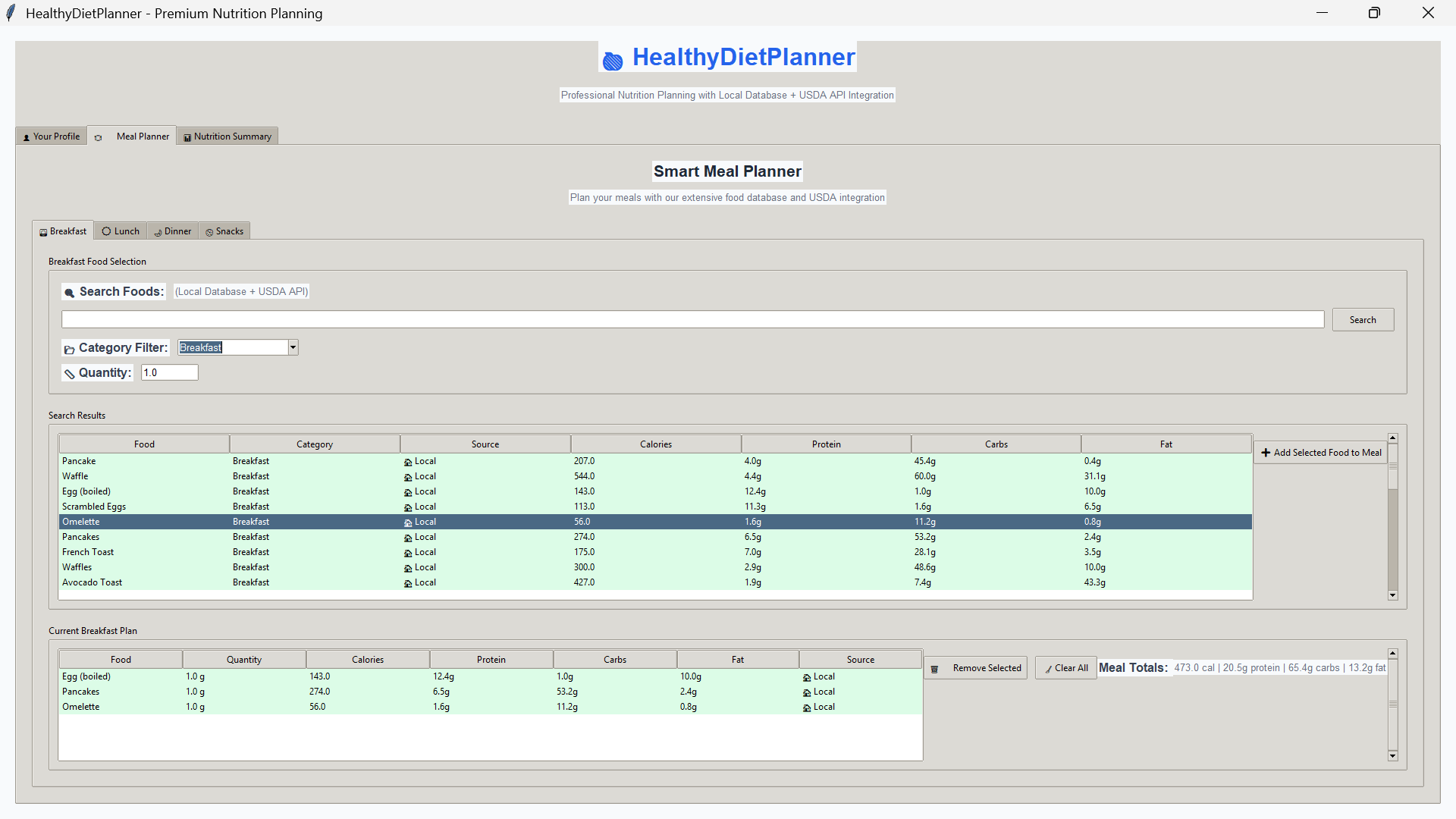The height and width of the screenshot is (819, 1456).
Task: Click the plus icon on Add Selected Food
Action: pyautogui.click(x=1266, y=453)
